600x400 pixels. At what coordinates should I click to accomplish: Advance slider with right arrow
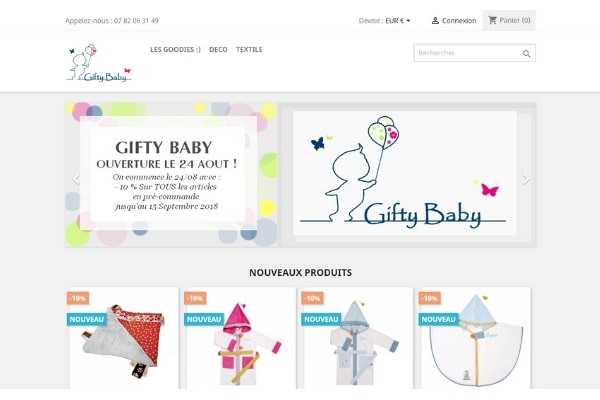point(526,179)
